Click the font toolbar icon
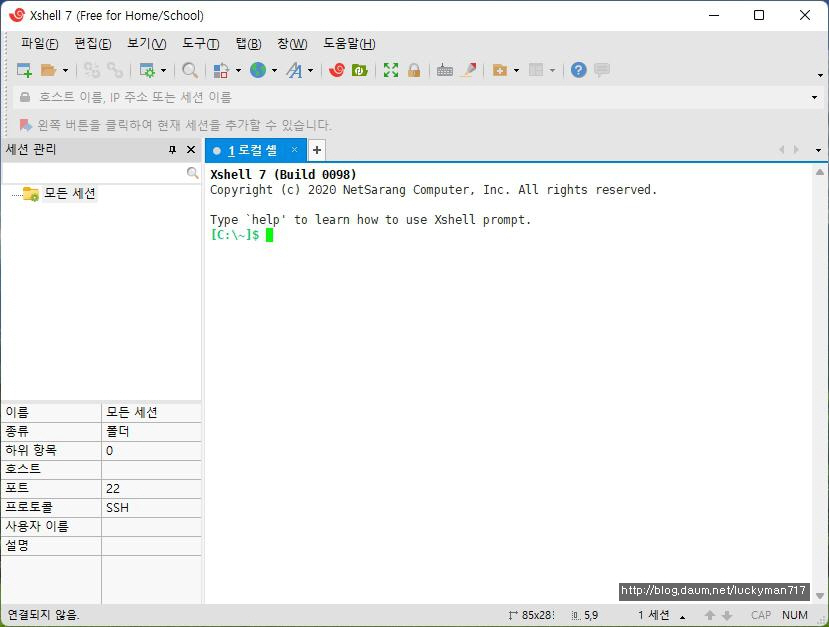This screenshot has height=627, width=829. (294, 70)
